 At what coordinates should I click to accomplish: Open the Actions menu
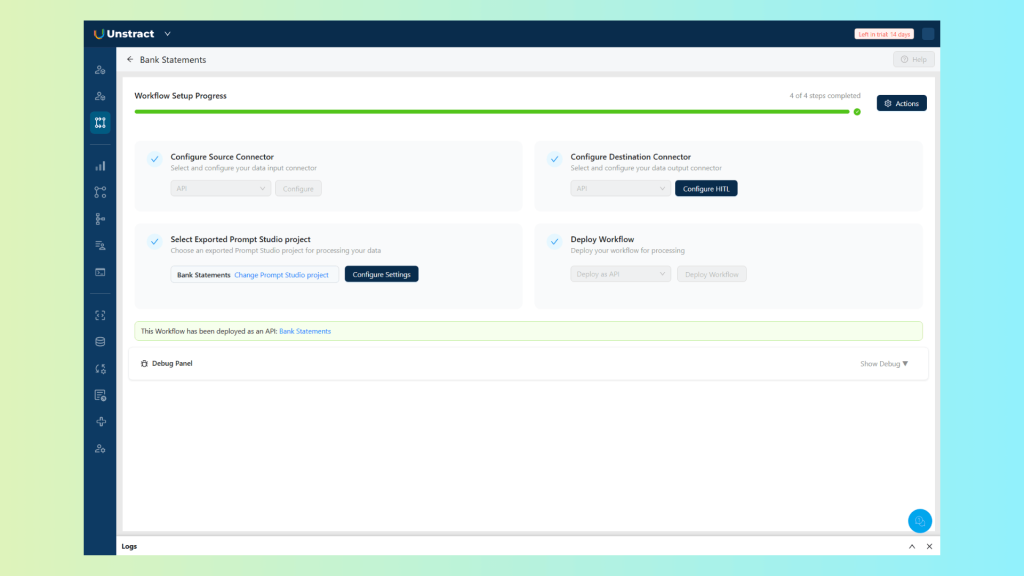click(901, 103)
